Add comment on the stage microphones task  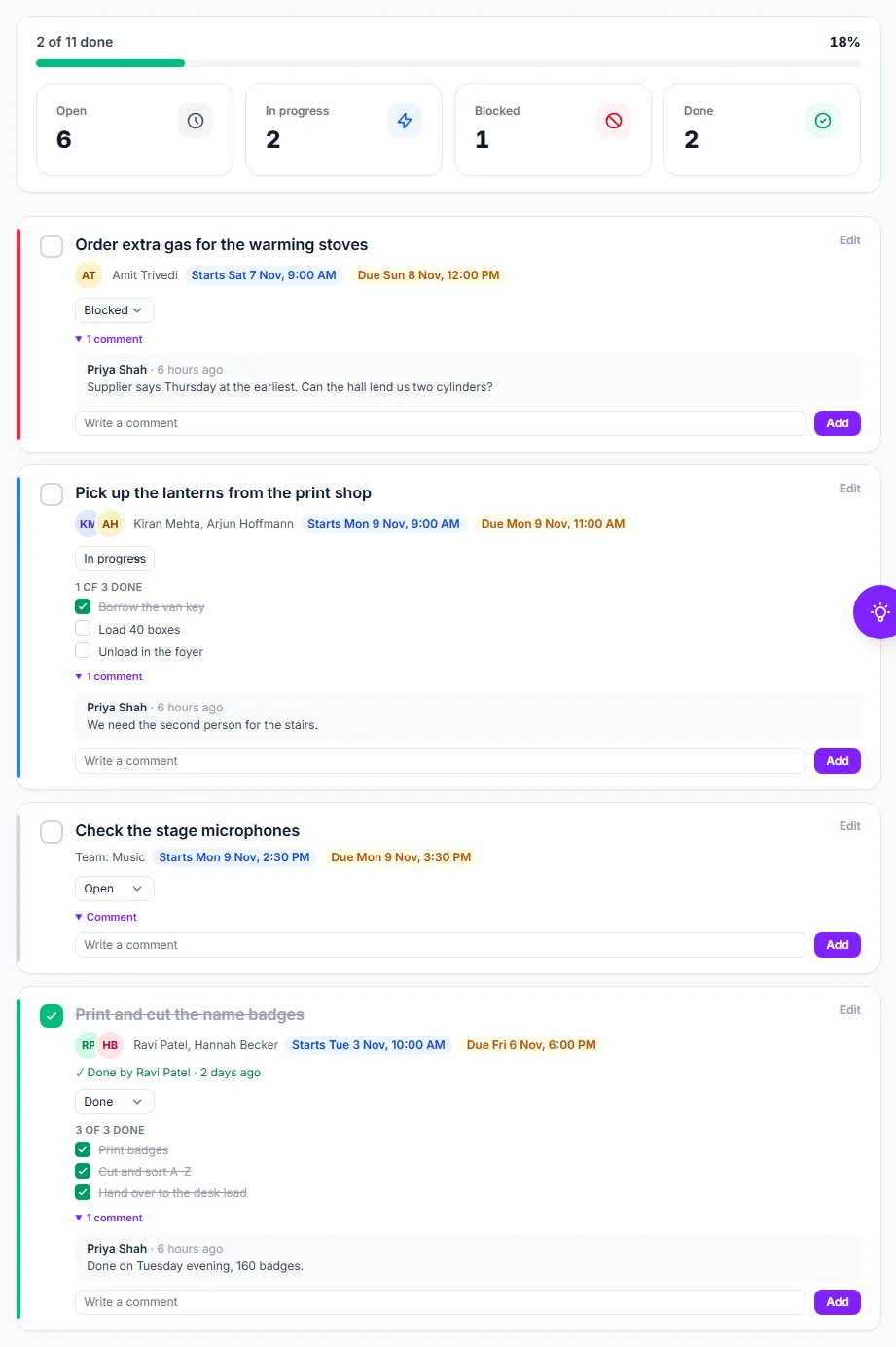click(x=838, y=945)
